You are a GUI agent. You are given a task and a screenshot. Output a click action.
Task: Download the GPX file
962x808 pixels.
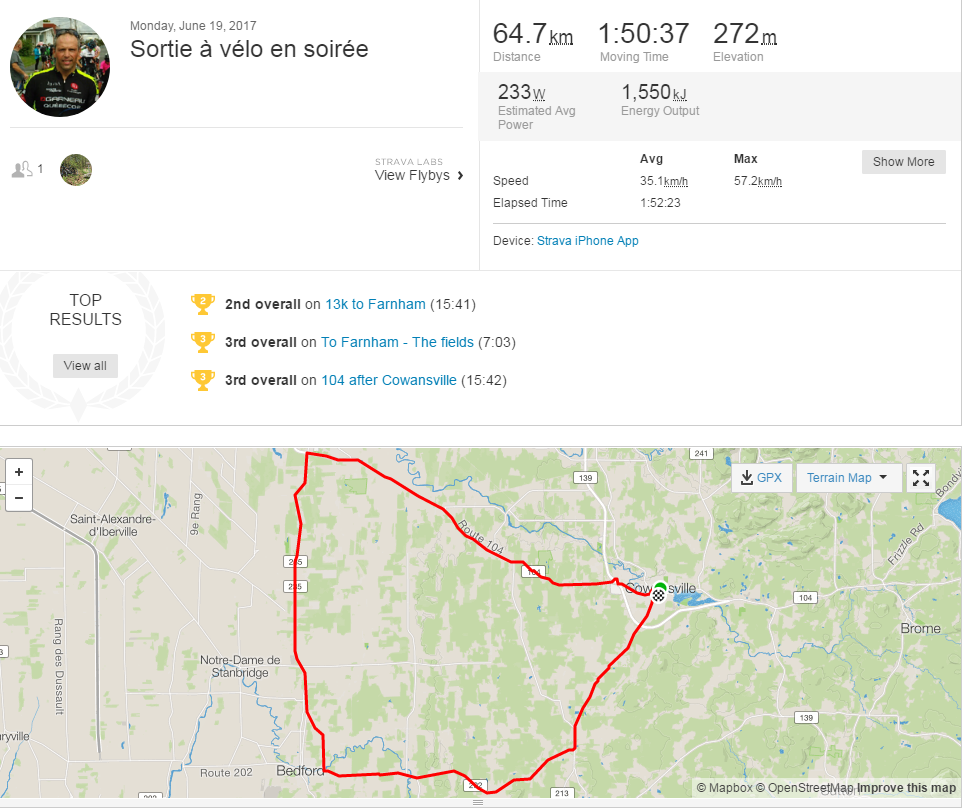pos(761,477)
